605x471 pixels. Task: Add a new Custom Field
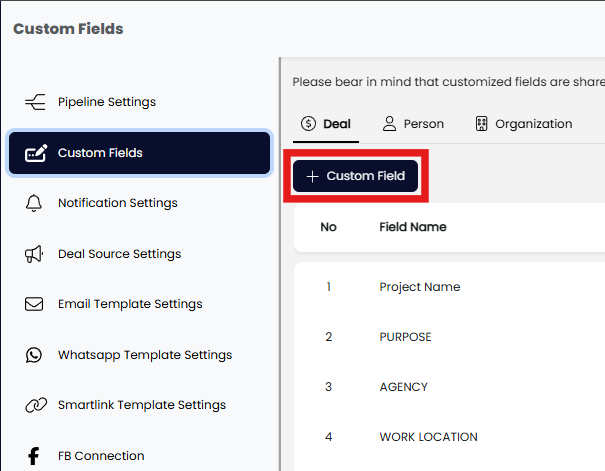[x=355, y=176]
